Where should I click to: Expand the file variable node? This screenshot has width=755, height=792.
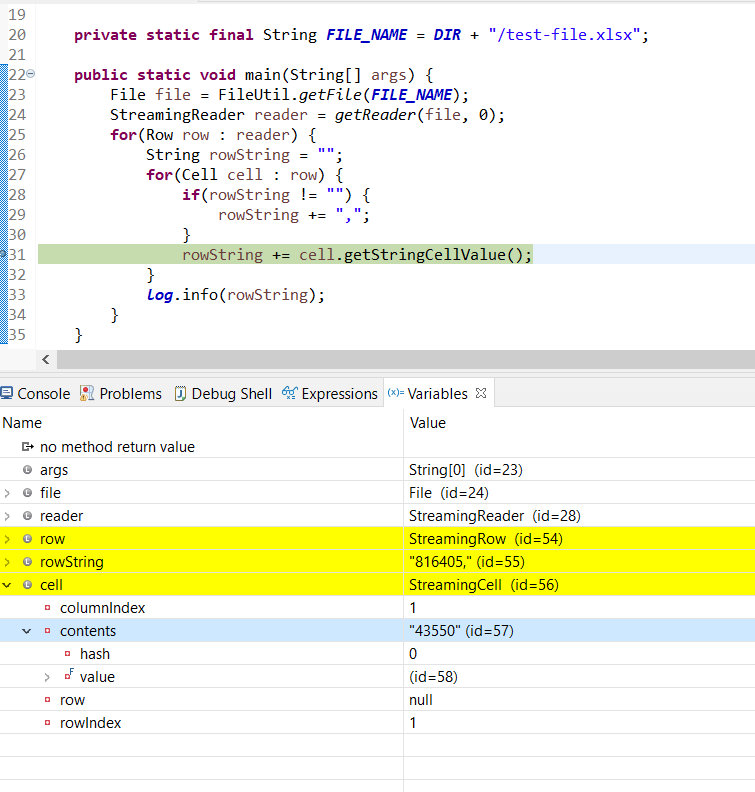coord(7,493)
